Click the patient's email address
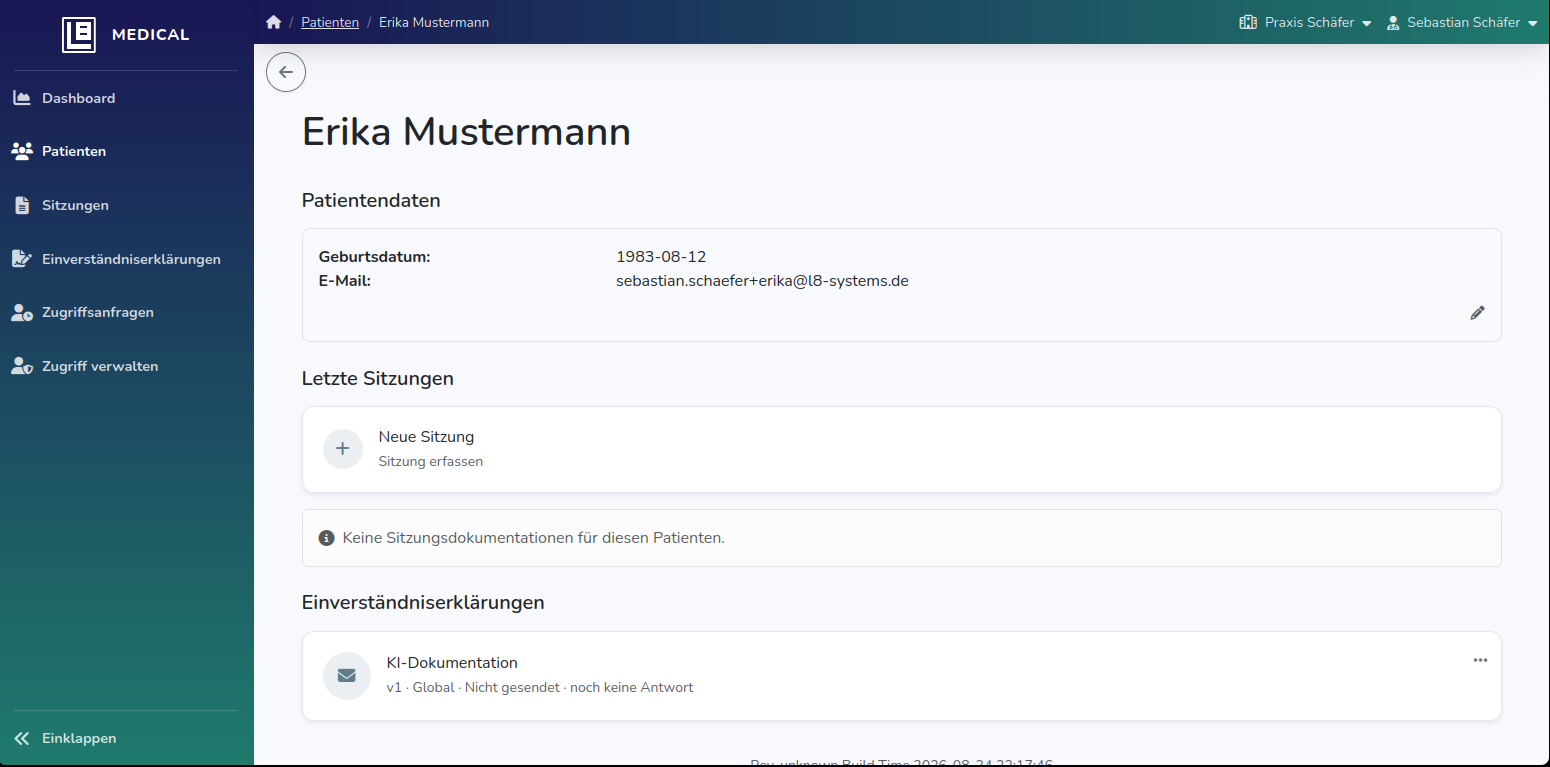1550x767 pixels. pos(762,281)
